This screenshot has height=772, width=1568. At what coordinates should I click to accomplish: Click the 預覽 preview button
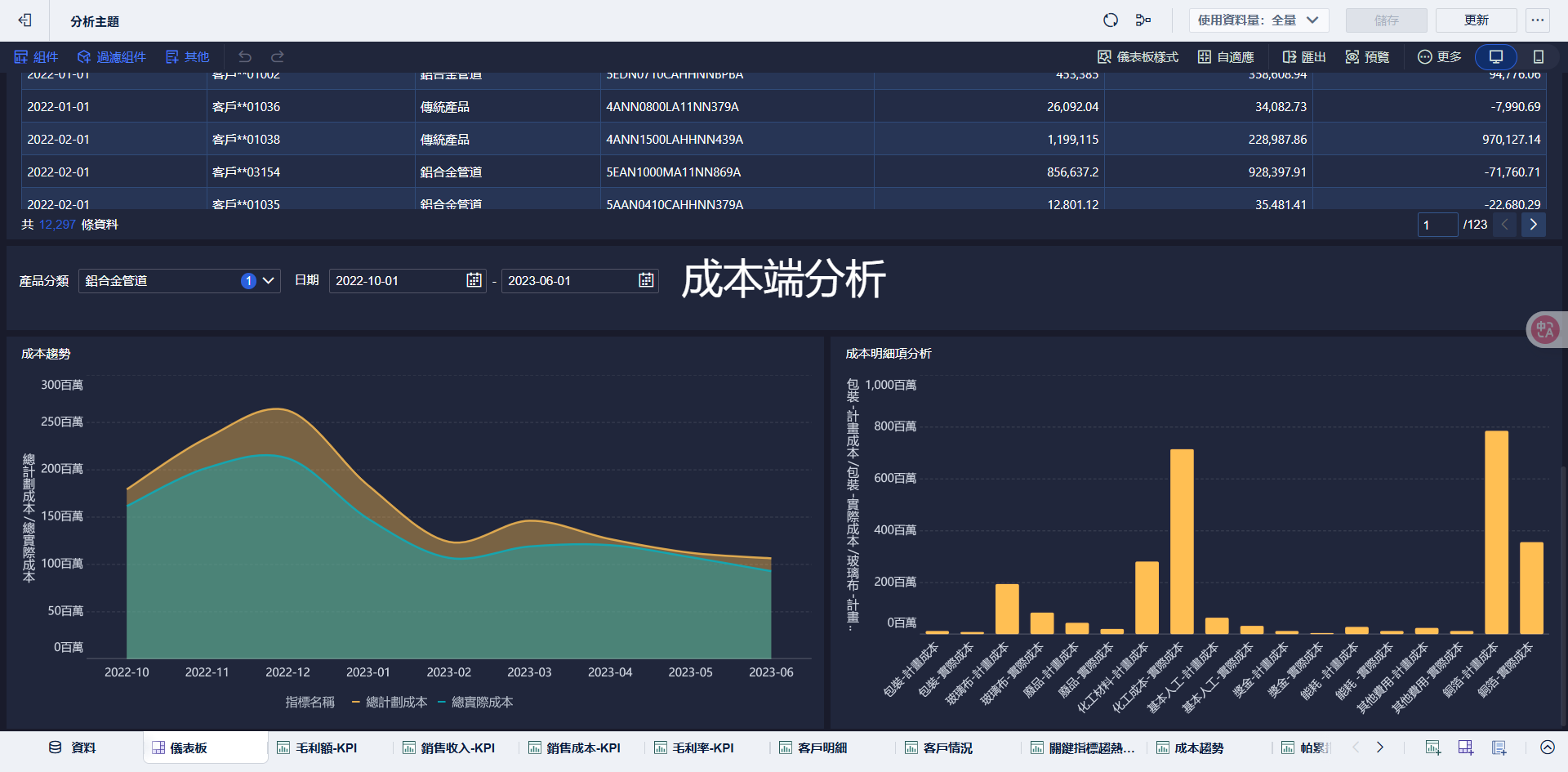pyautogui.click(x=1368, y=56)
